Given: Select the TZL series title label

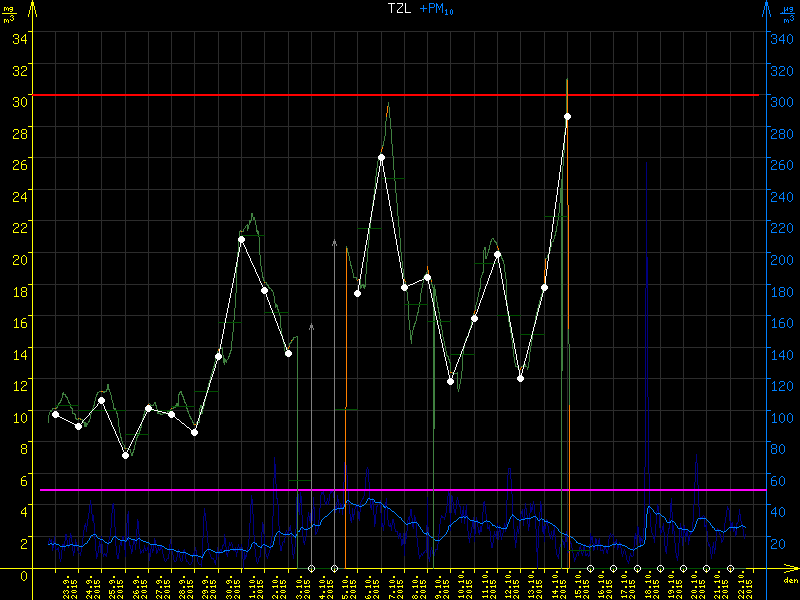Looking at the screenshot, I should point(398,9).
